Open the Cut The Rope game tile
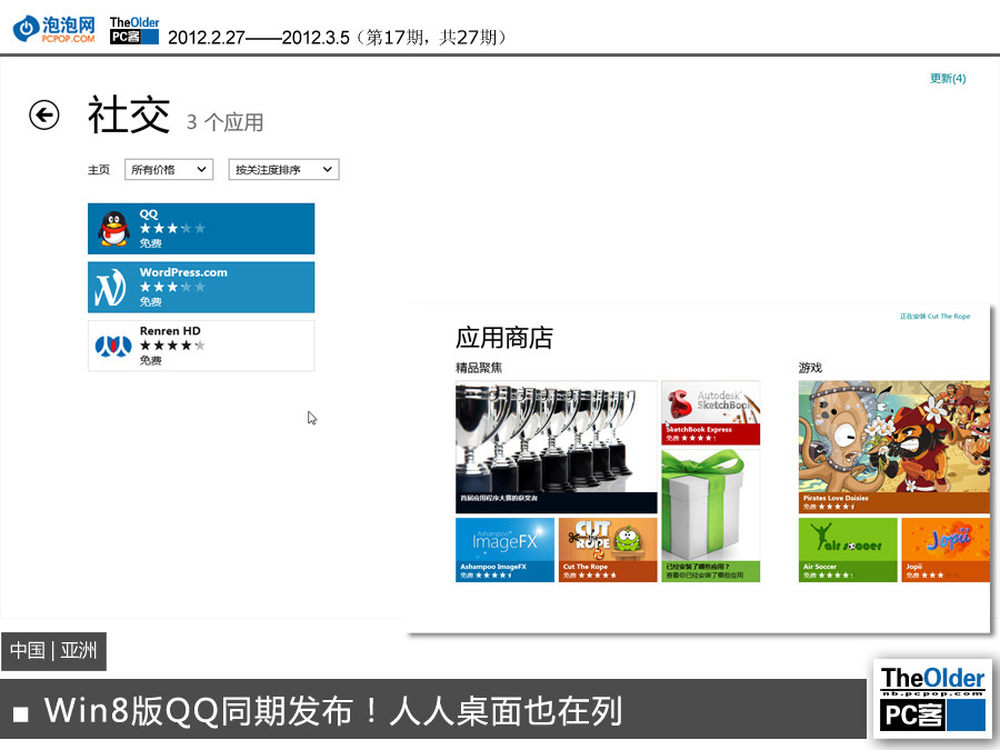The width and height of the screenshot is (1000, 750). point(608,550)
